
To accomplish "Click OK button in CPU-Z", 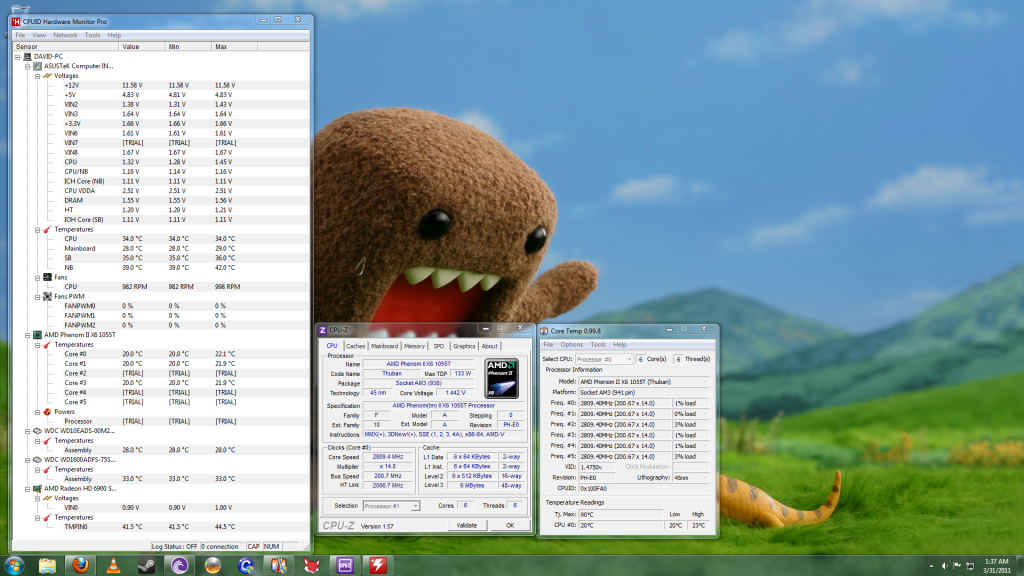I will 510,525.
